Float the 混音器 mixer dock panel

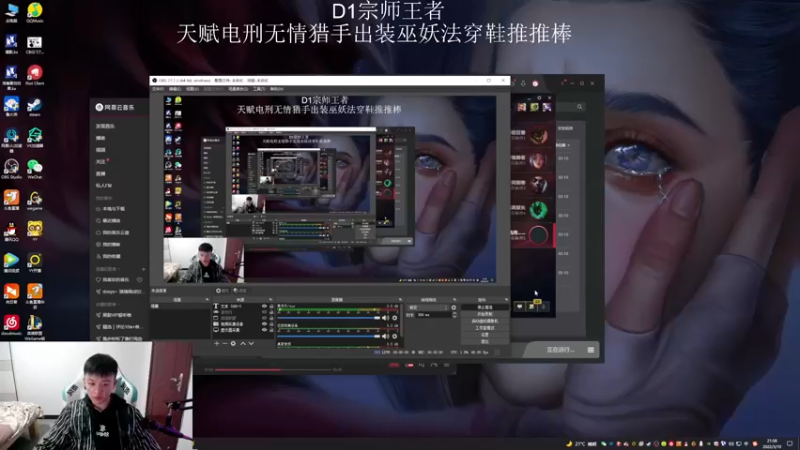[x=400, y=299]
